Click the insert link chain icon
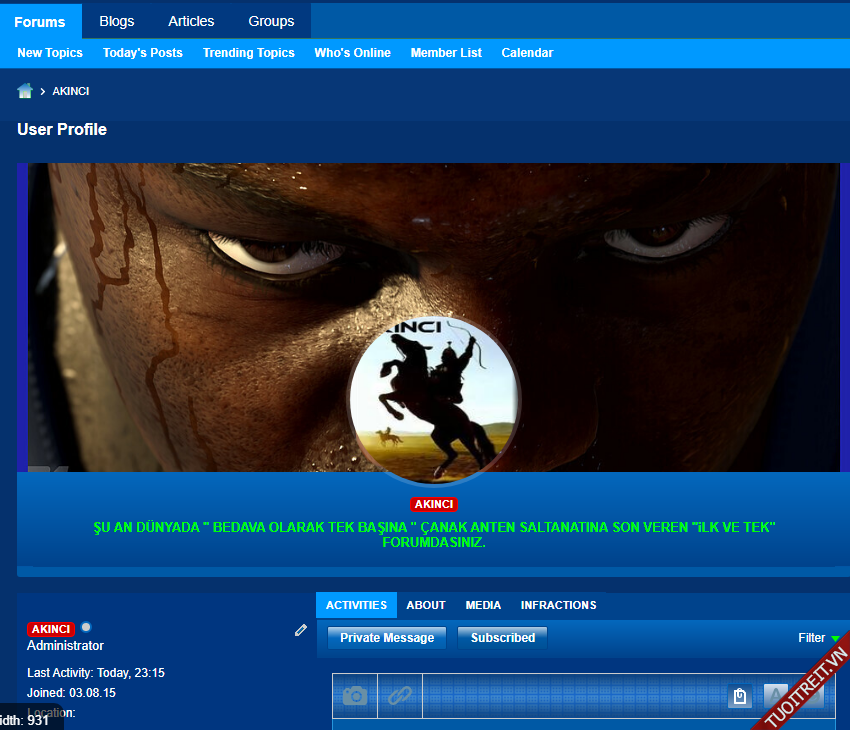This screenshot has height=730, width=850. tap(400, 696)
